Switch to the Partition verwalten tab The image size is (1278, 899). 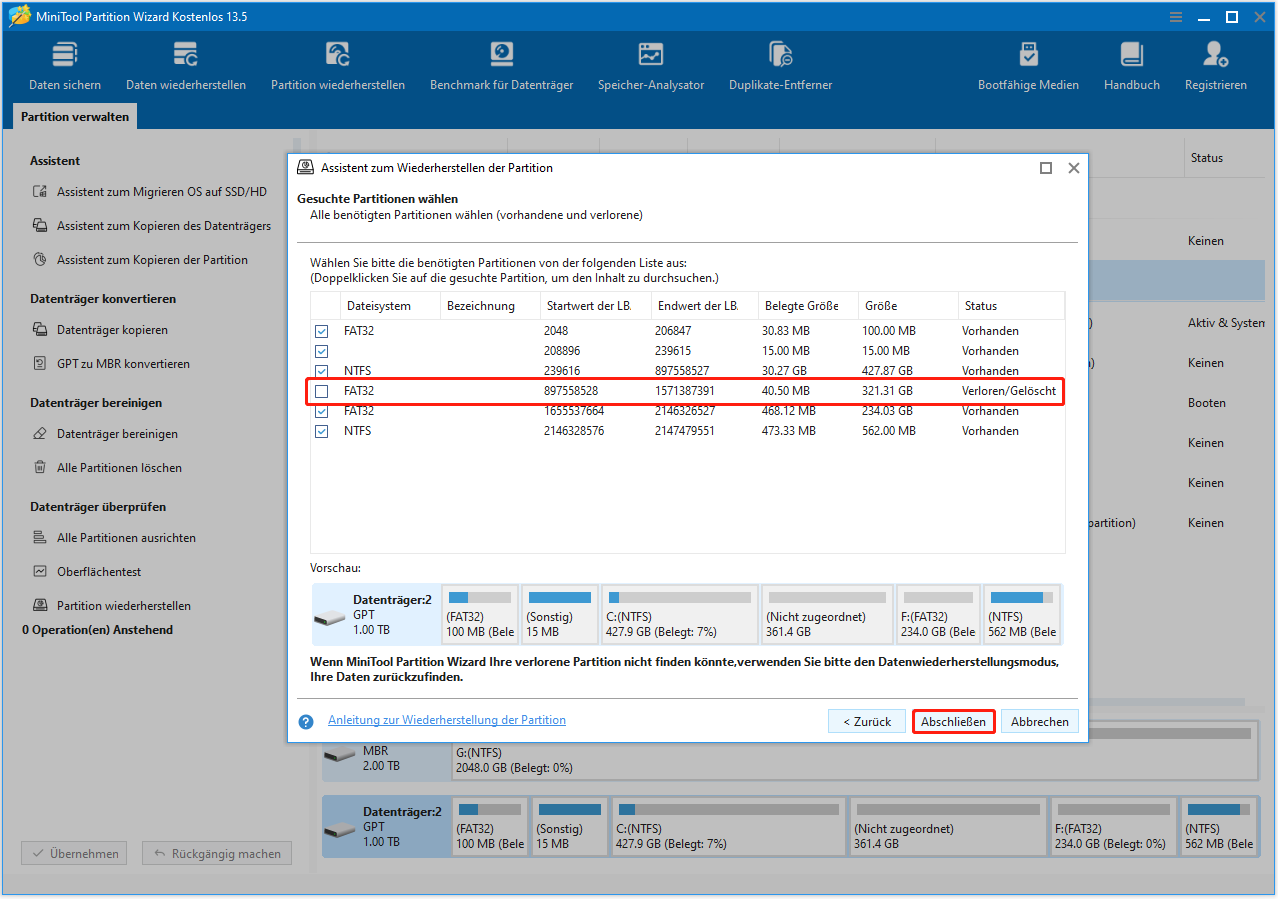point(74,116)
